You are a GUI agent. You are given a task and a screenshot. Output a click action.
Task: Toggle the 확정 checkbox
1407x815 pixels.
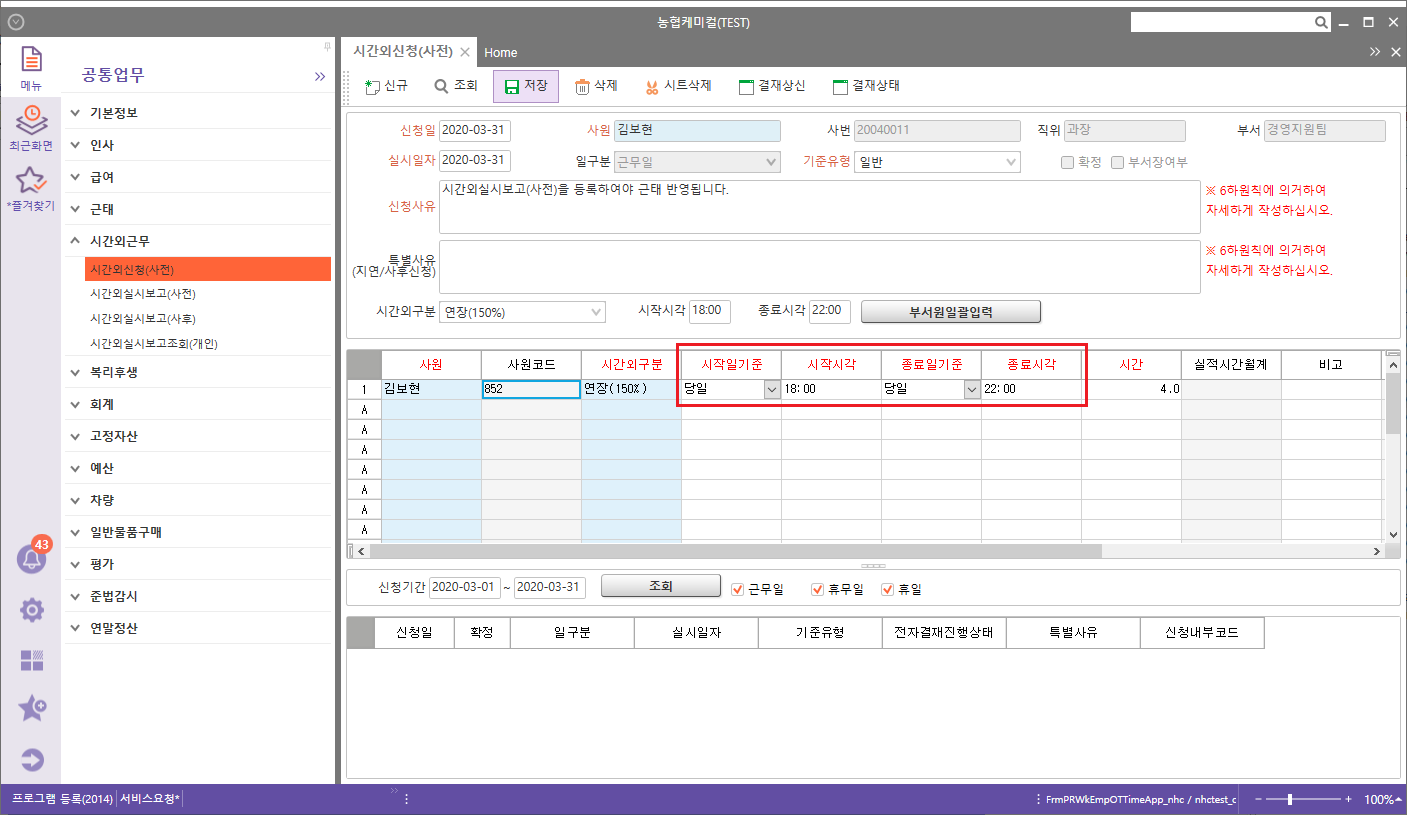pyautogui.click(x=1068, y=162)
